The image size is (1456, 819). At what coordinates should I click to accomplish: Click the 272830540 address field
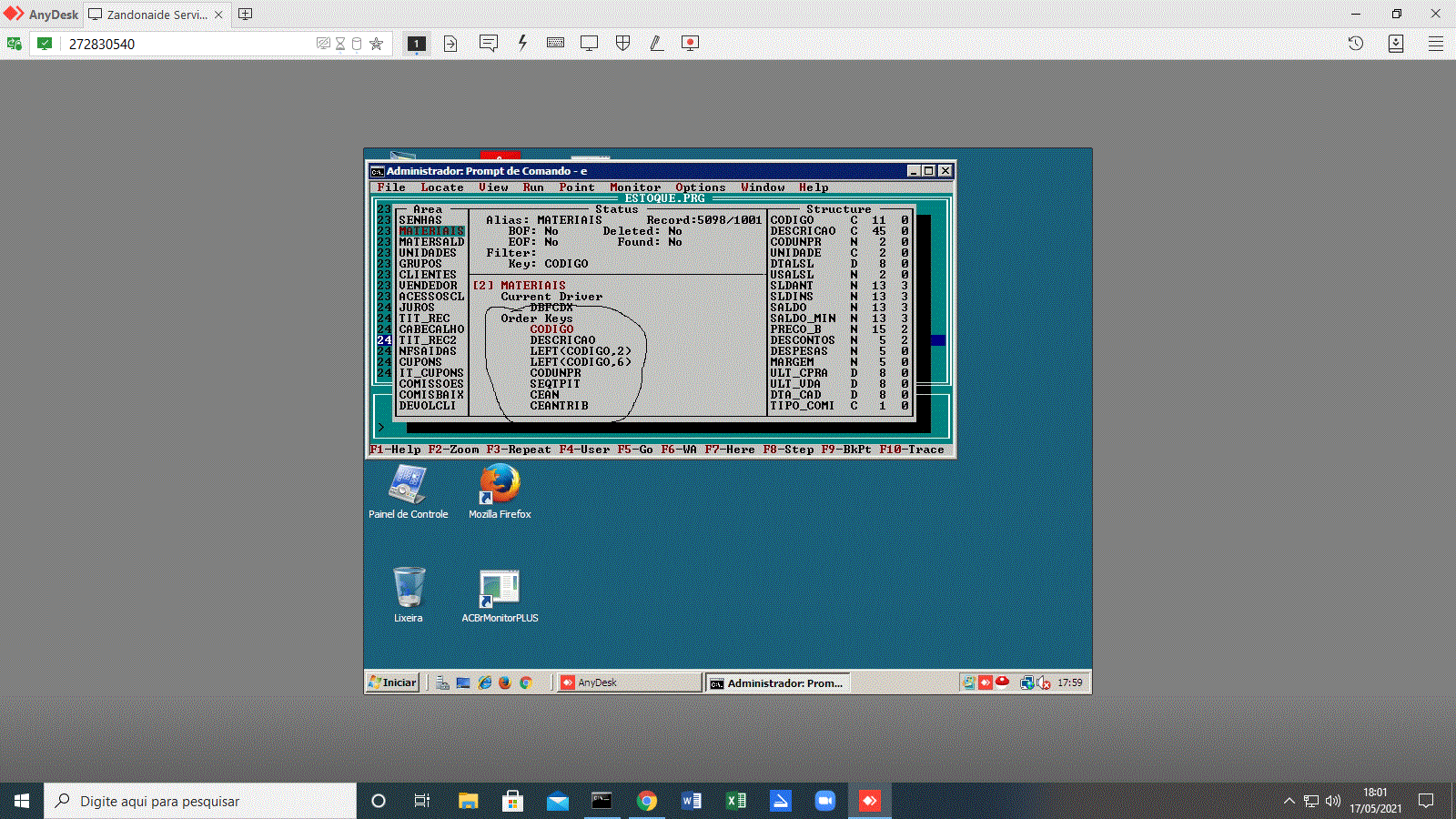tap(182, 44)
